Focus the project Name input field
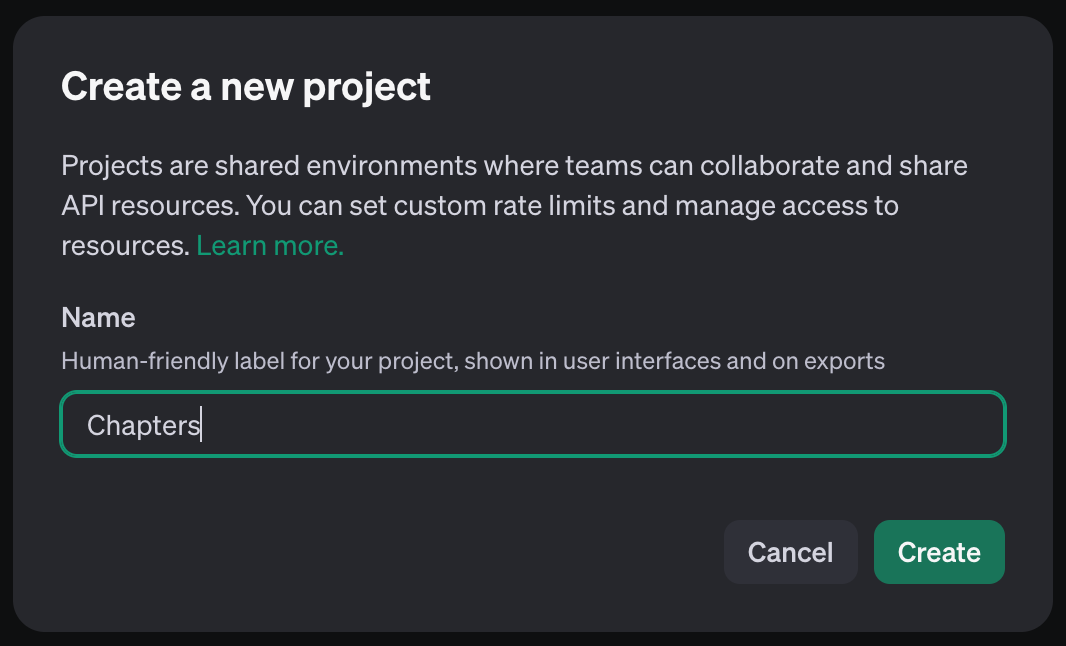 pyautogui.click(x=533, y=425)
